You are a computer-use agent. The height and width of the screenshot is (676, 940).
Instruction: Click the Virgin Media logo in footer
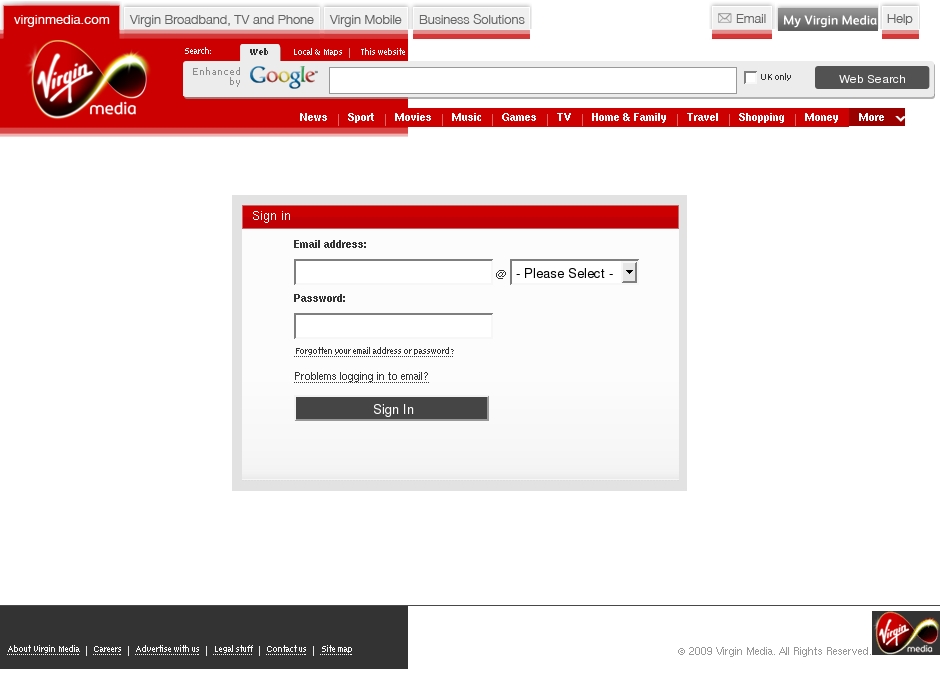906,633
